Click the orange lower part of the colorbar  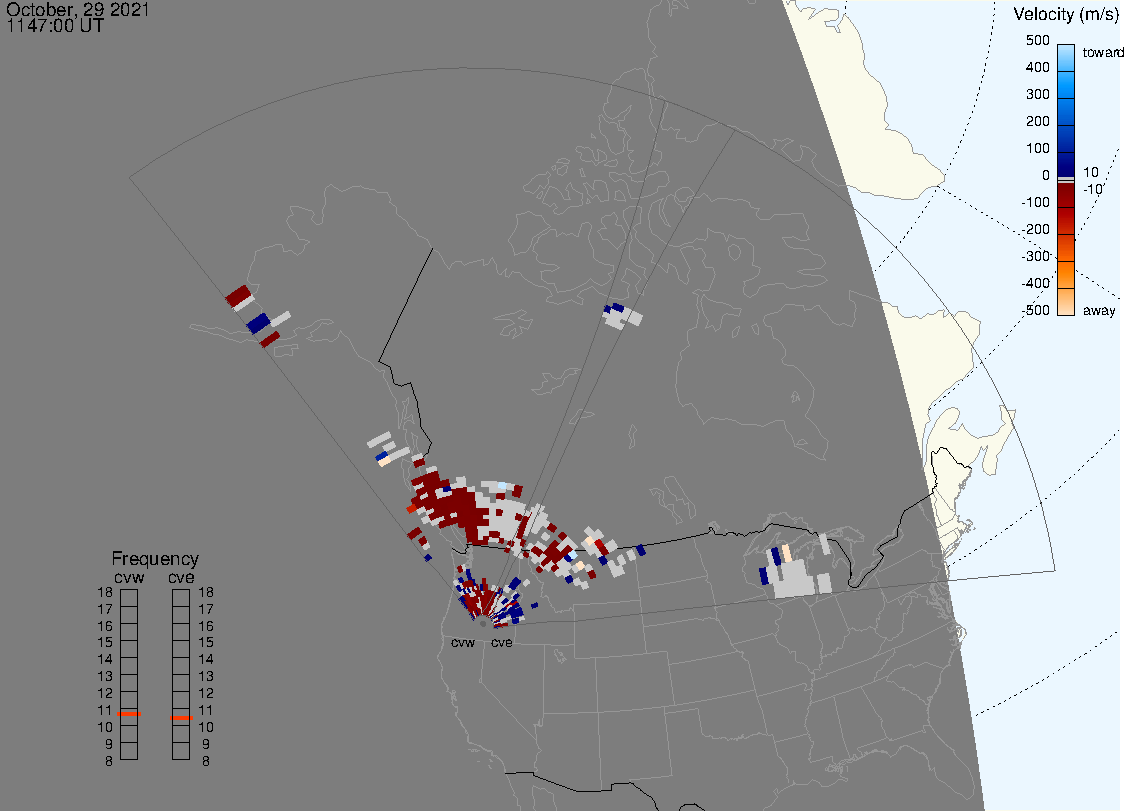1066,275
